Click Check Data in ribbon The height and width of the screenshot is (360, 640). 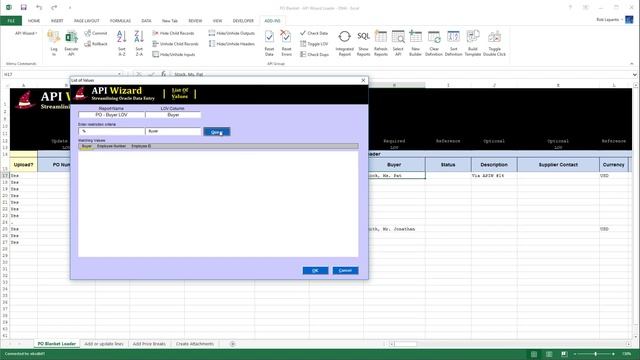click(x=314, y=33)
